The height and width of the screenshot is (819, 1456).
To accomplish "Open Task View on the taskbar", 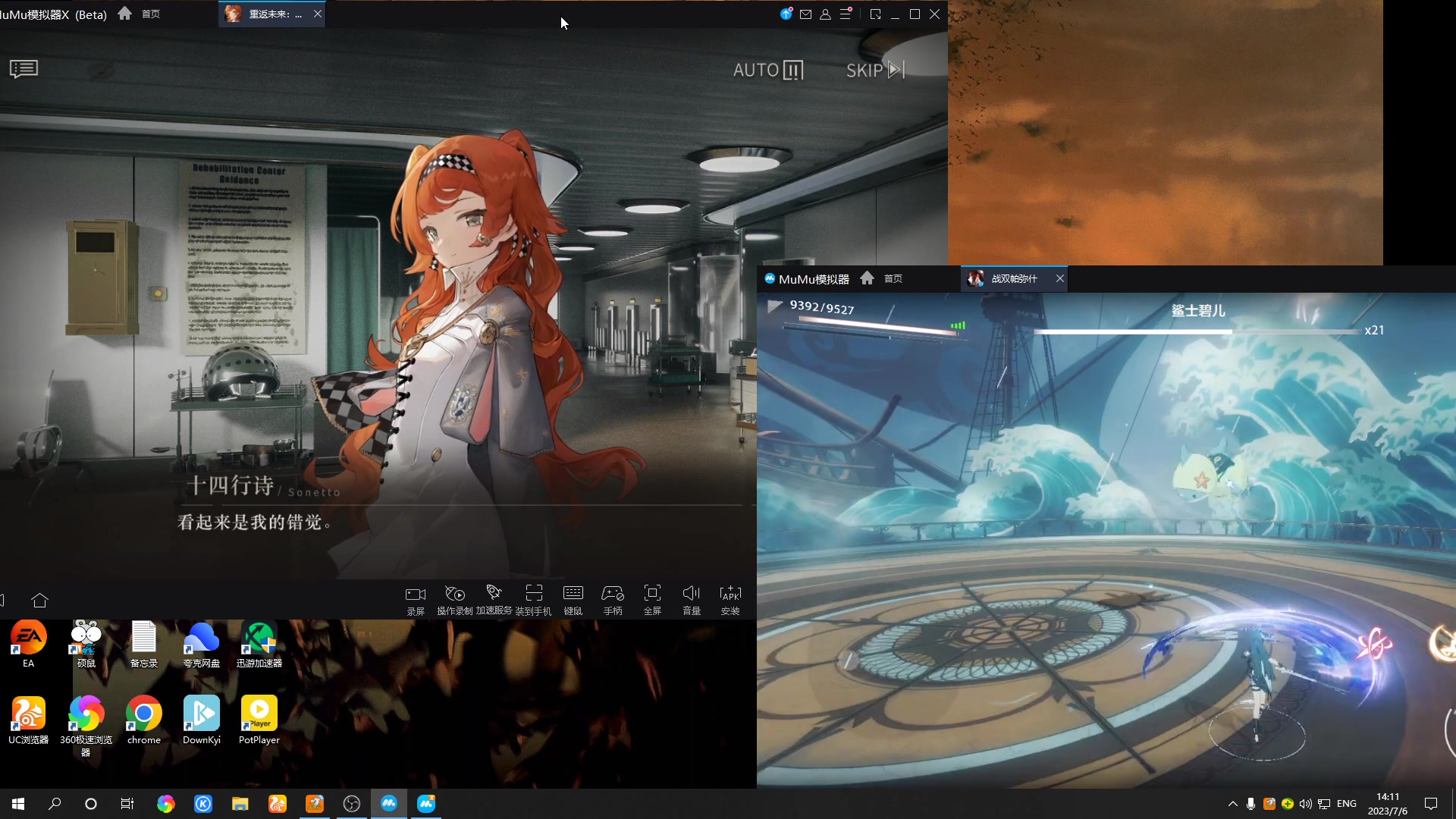I will tap(127, 804).
